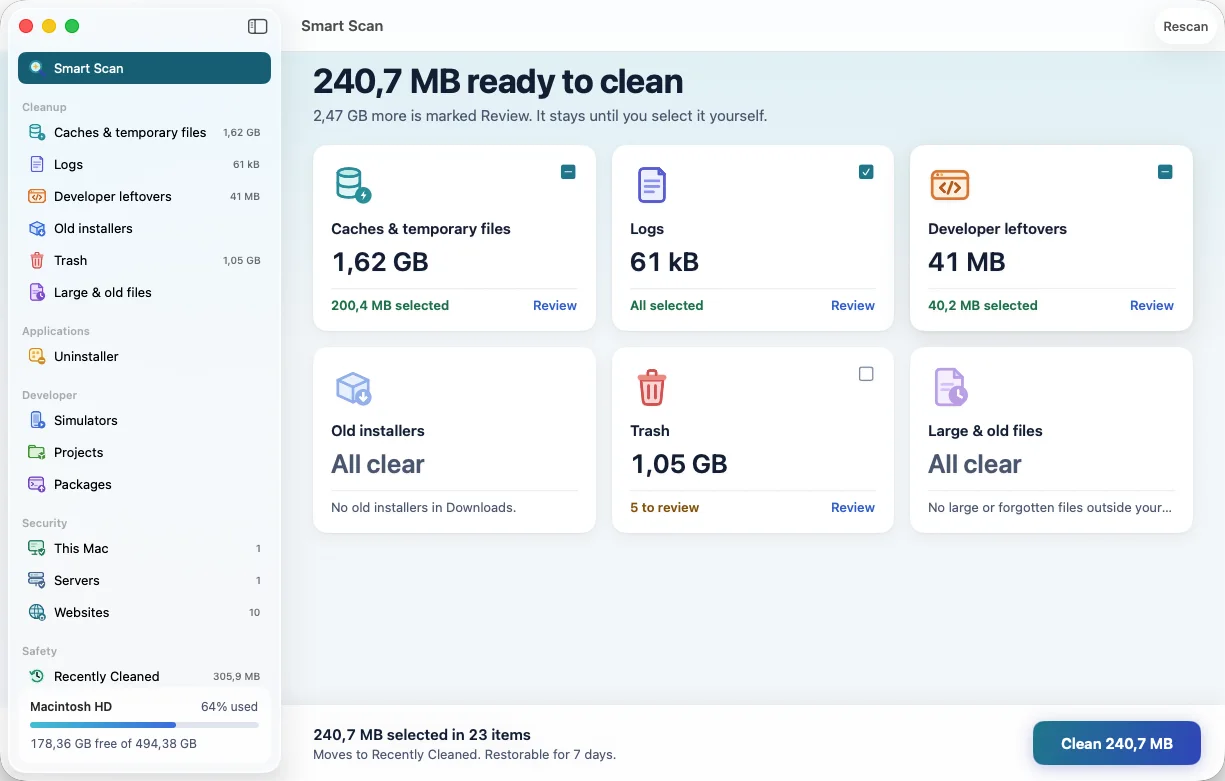The image size is (1225, 781).
Task: Open Review on the Caches card
Action: [x=555, y=305]
